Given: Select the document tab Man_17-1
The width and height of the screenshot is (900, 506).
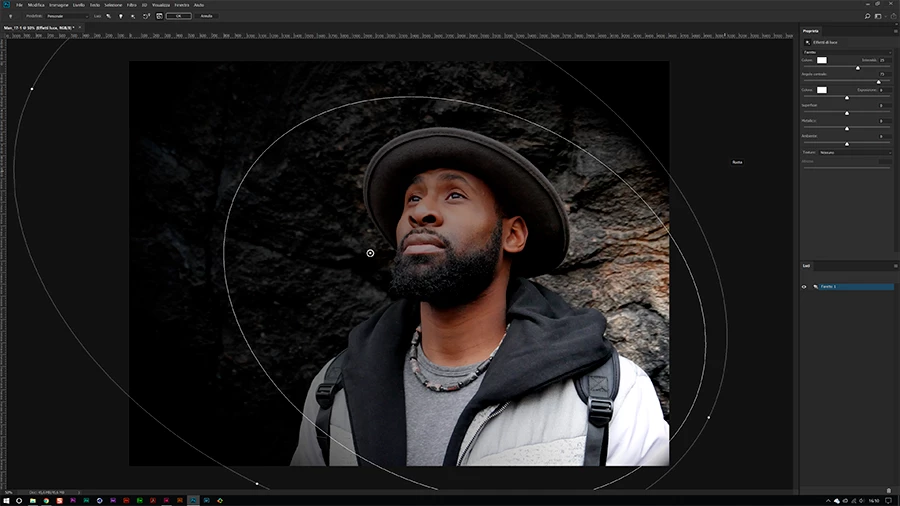Looking at the screenshot, I should tap(38, 28).
